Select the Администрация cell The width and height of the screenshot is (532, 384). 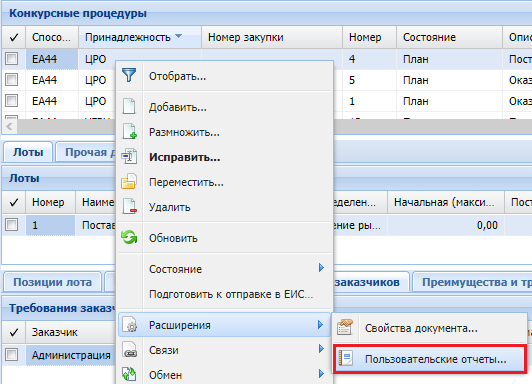[71, 355]
